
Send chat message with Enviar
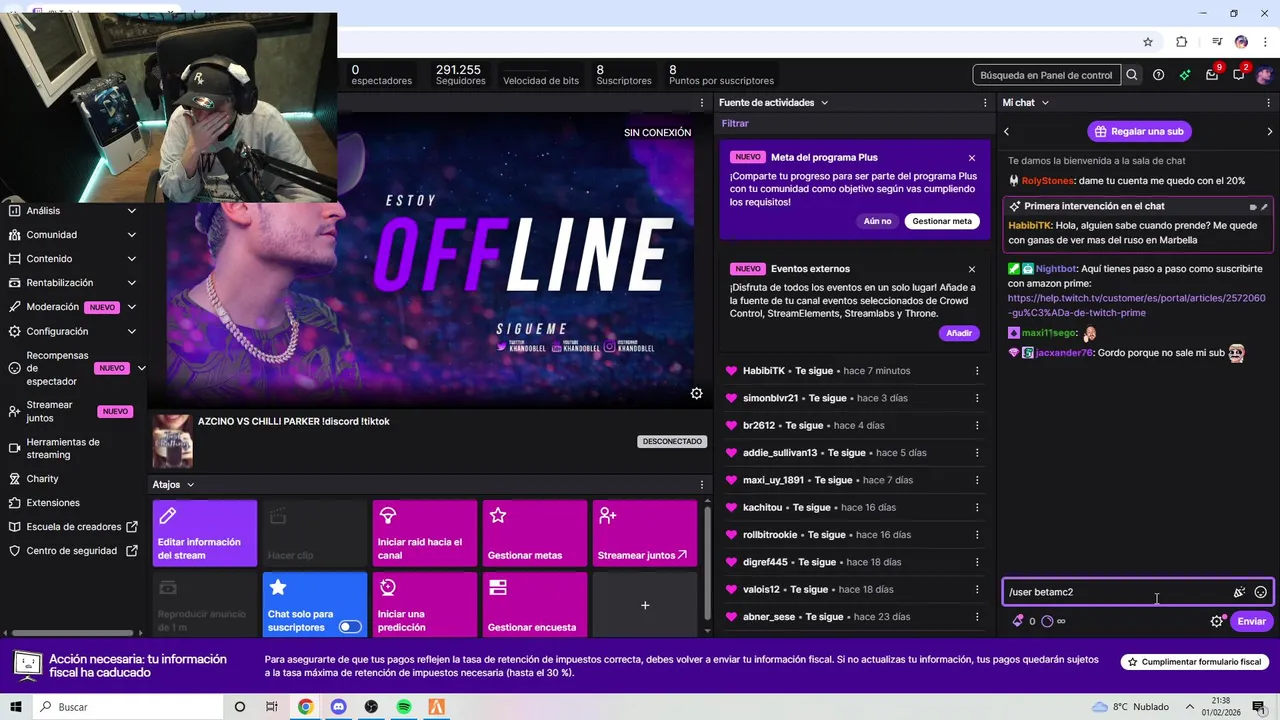1251,621
